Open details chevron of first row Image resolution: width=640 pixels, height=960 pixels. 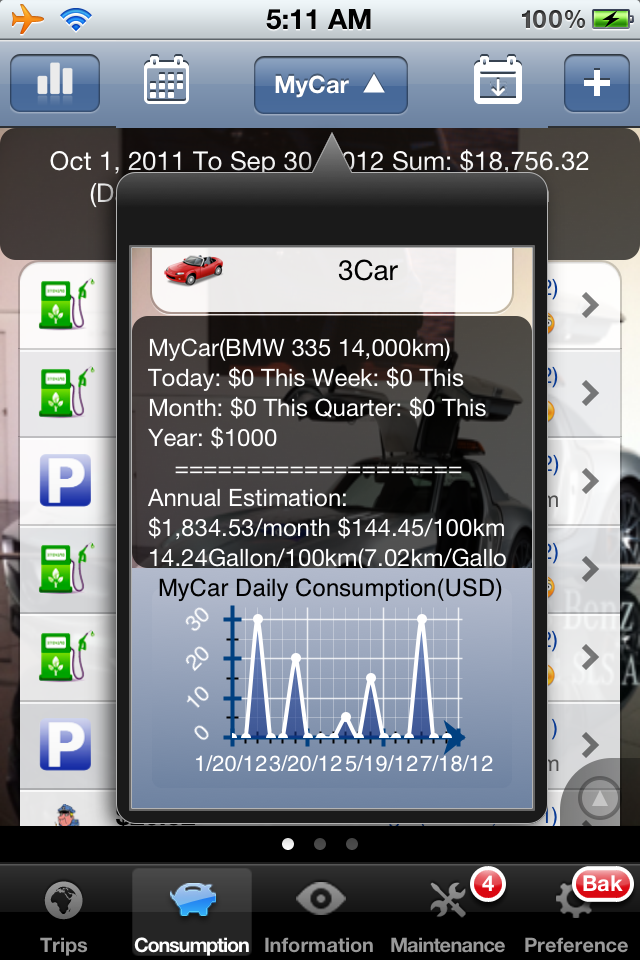pyautogui.click(x=590, y=305)
